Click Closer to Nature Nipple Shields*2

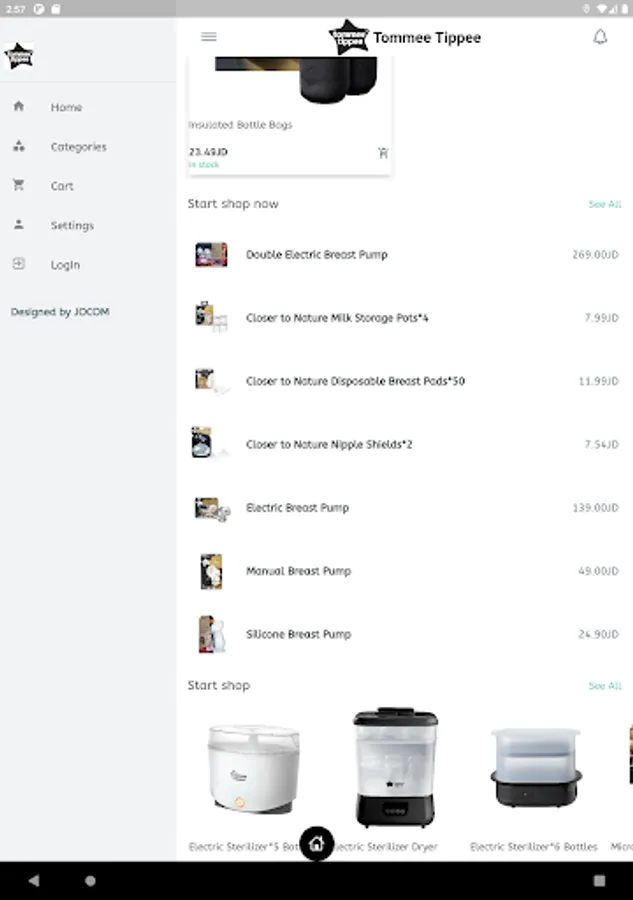(329, 444)
